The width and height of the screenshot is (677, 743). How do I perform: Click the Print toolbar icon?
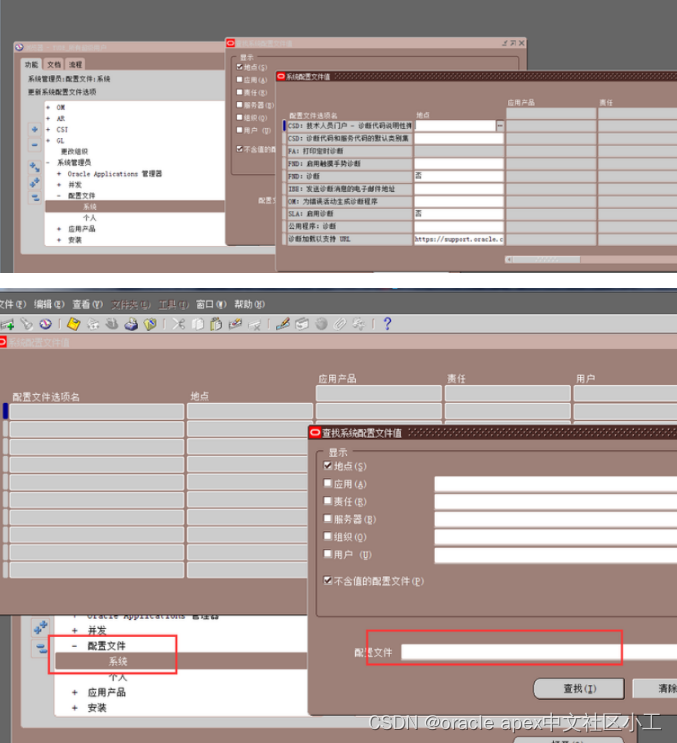click(131, 324)
